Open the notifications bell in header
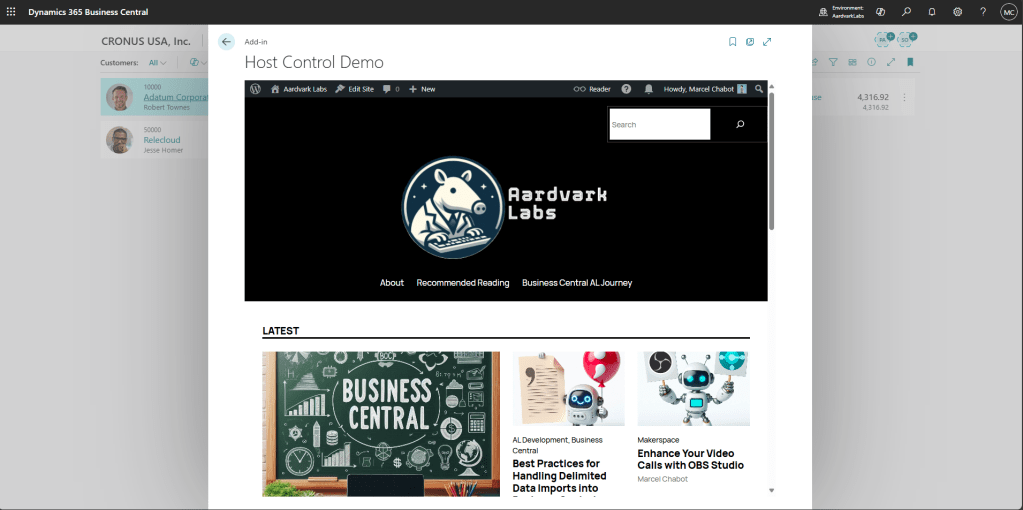Image resolution: width=1023 pixels, height=510 pixels. [x=932, y=12]
